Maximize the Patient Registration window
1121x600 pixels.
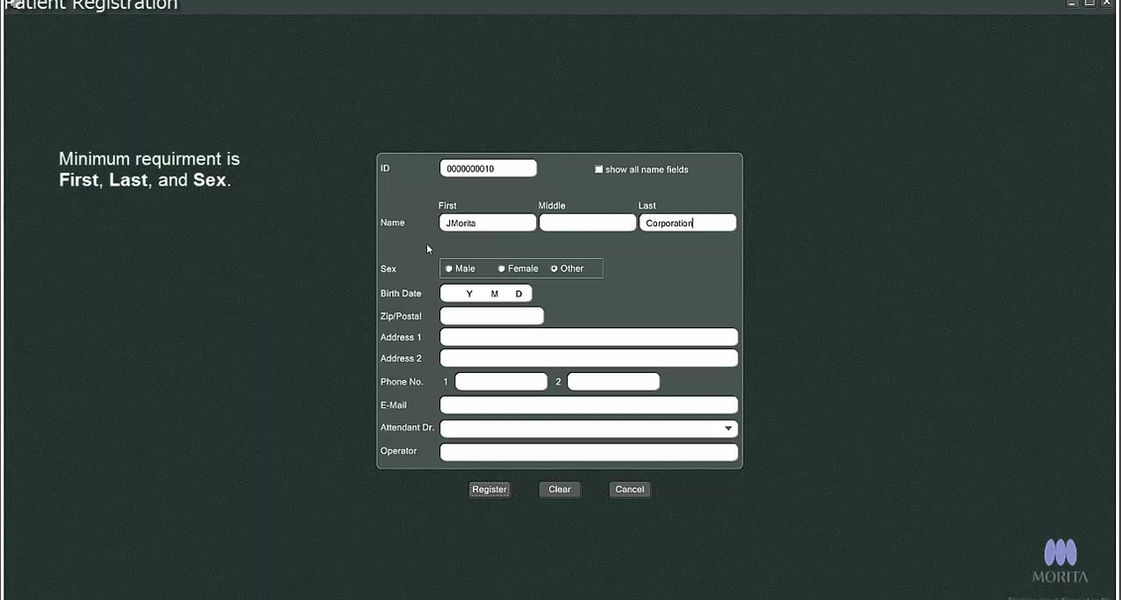[1090, 3]
